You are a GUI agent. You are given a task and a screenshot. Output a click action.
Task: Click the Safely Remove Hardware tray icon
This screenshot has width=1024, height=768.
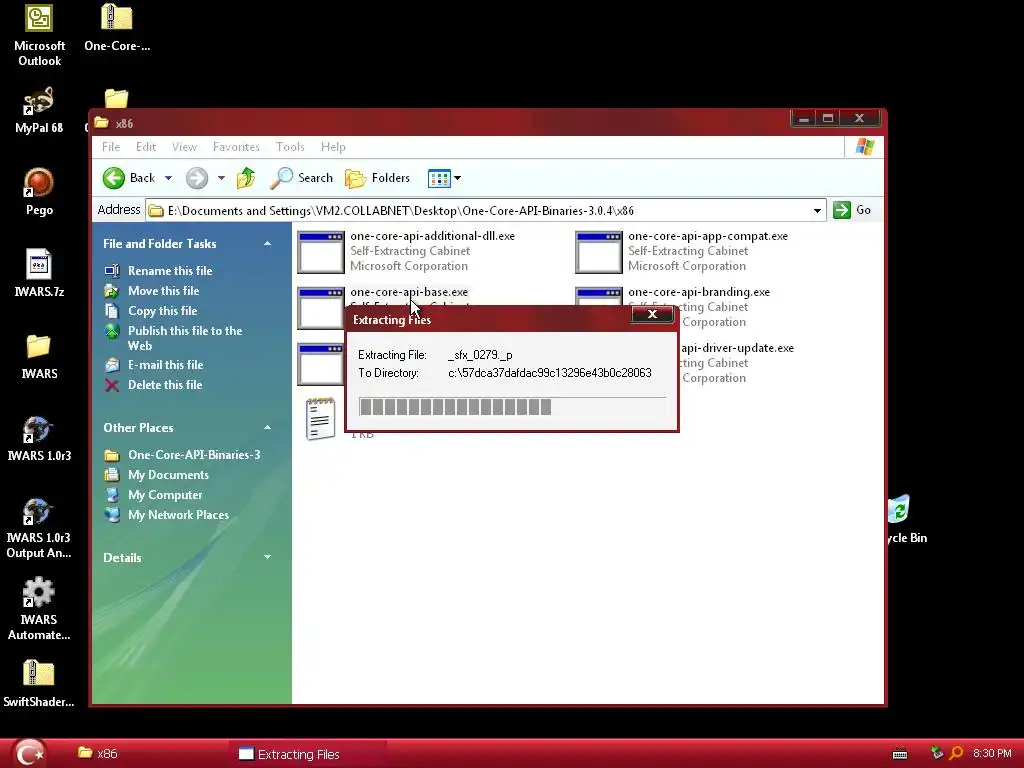pos(936,754)
